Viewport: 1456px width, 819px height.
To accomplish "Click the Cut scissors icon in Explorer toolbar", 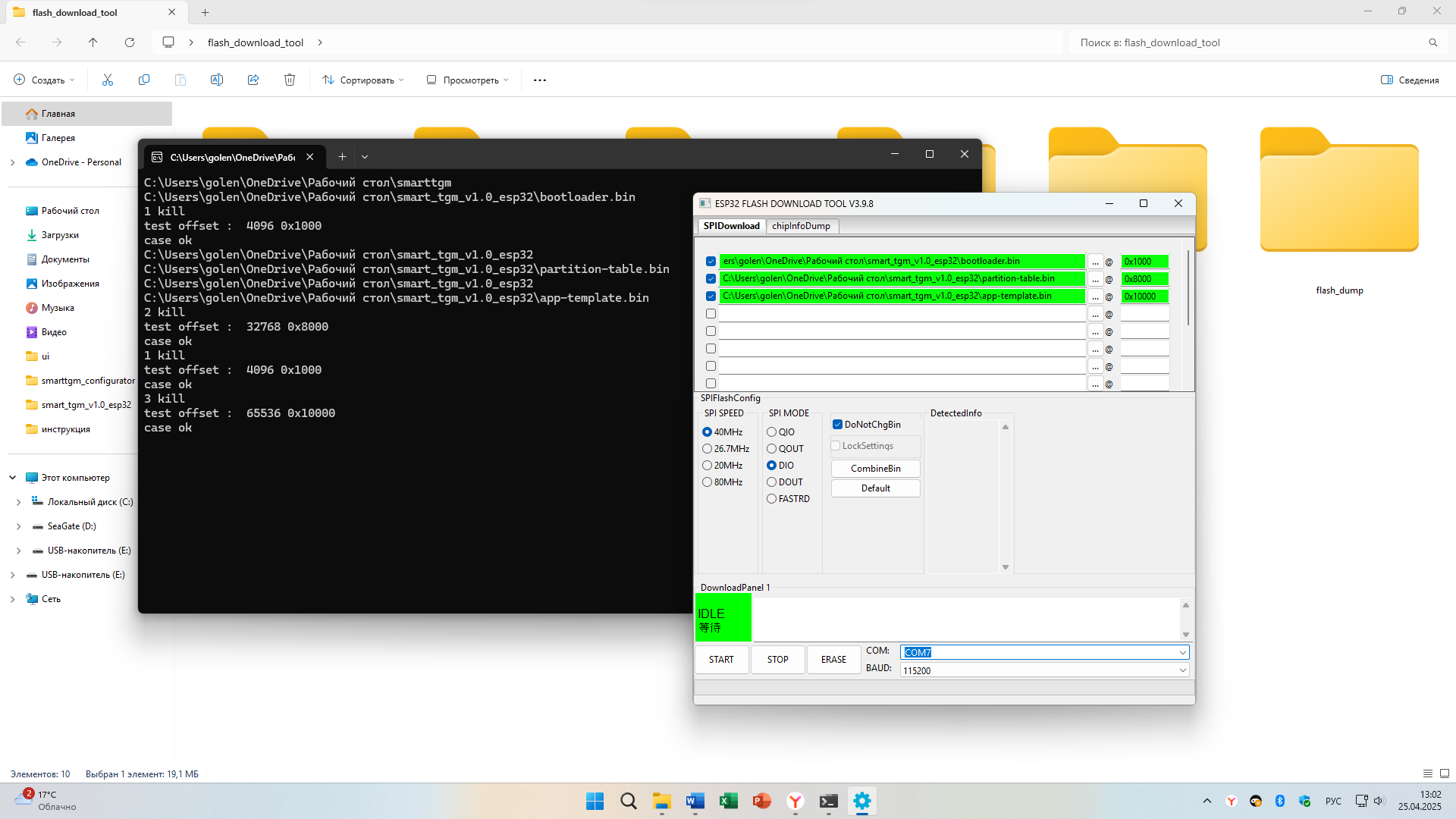I will point(108,80).
